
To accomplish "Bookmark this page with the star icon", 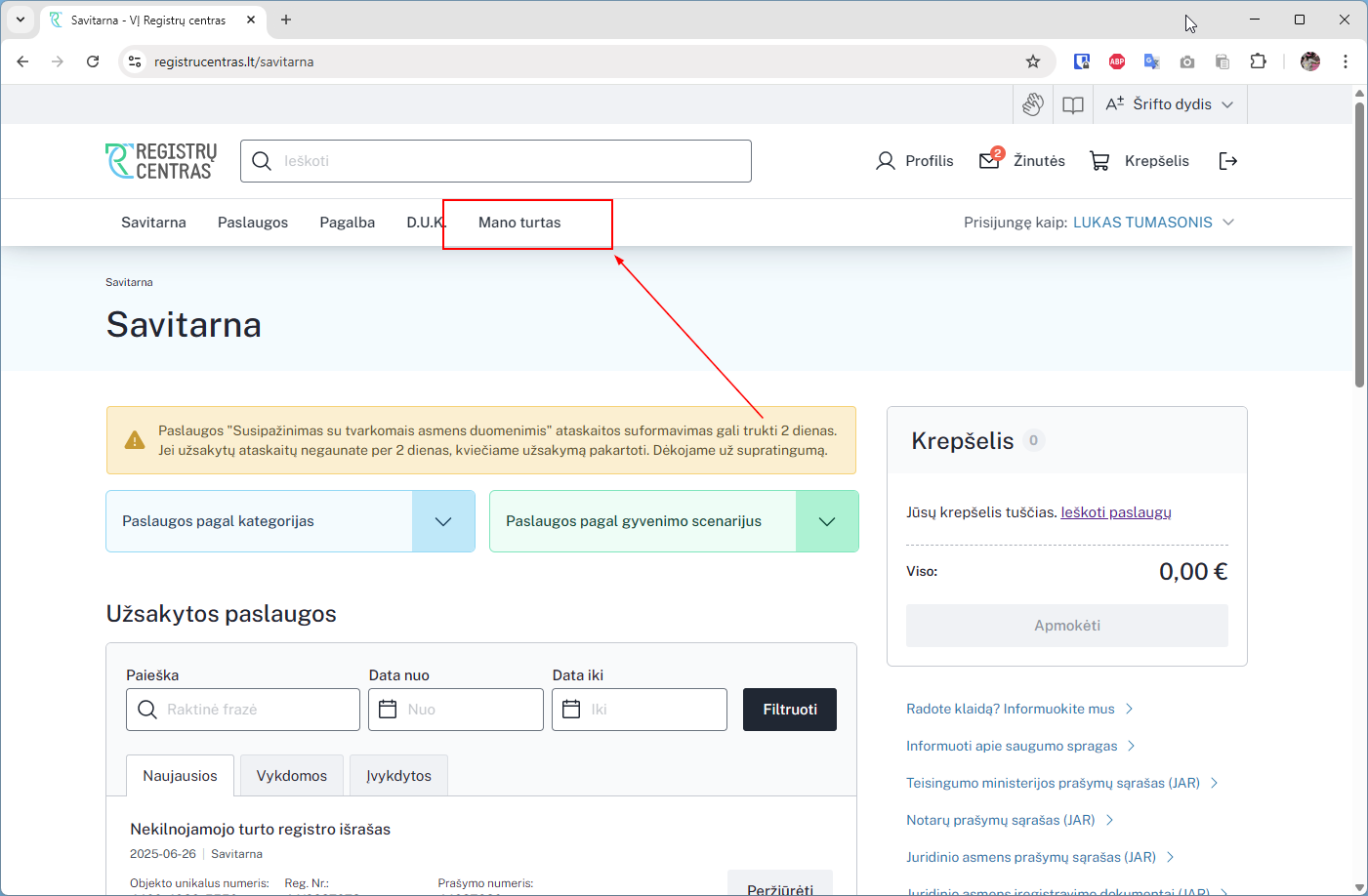I will [x=1033, y=61].
